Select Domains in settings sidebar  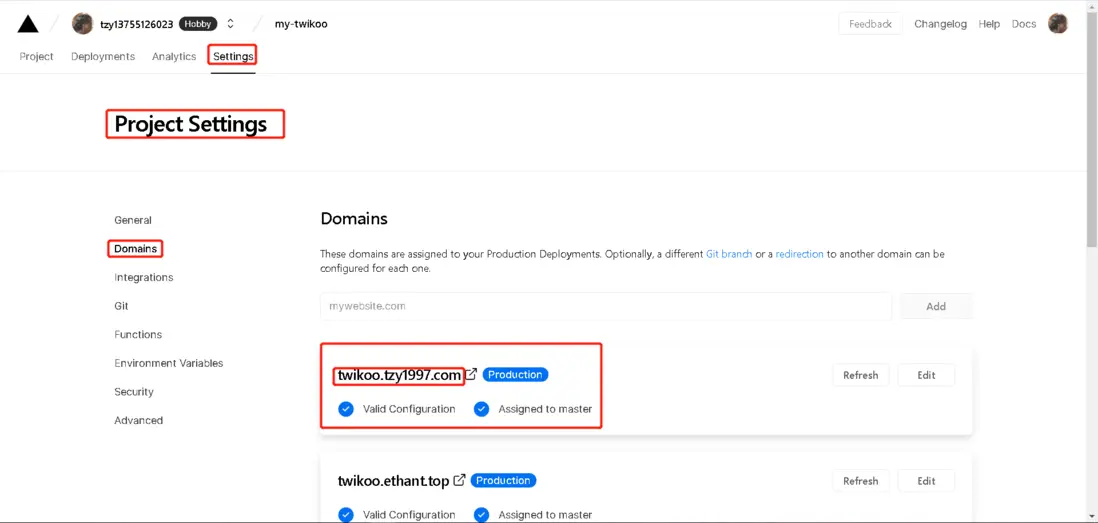coord(134,249)
